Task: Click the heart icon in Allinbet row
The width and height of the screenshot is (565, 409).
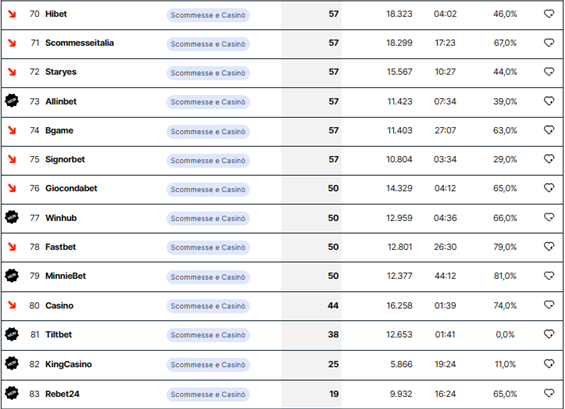Action: 549,101
